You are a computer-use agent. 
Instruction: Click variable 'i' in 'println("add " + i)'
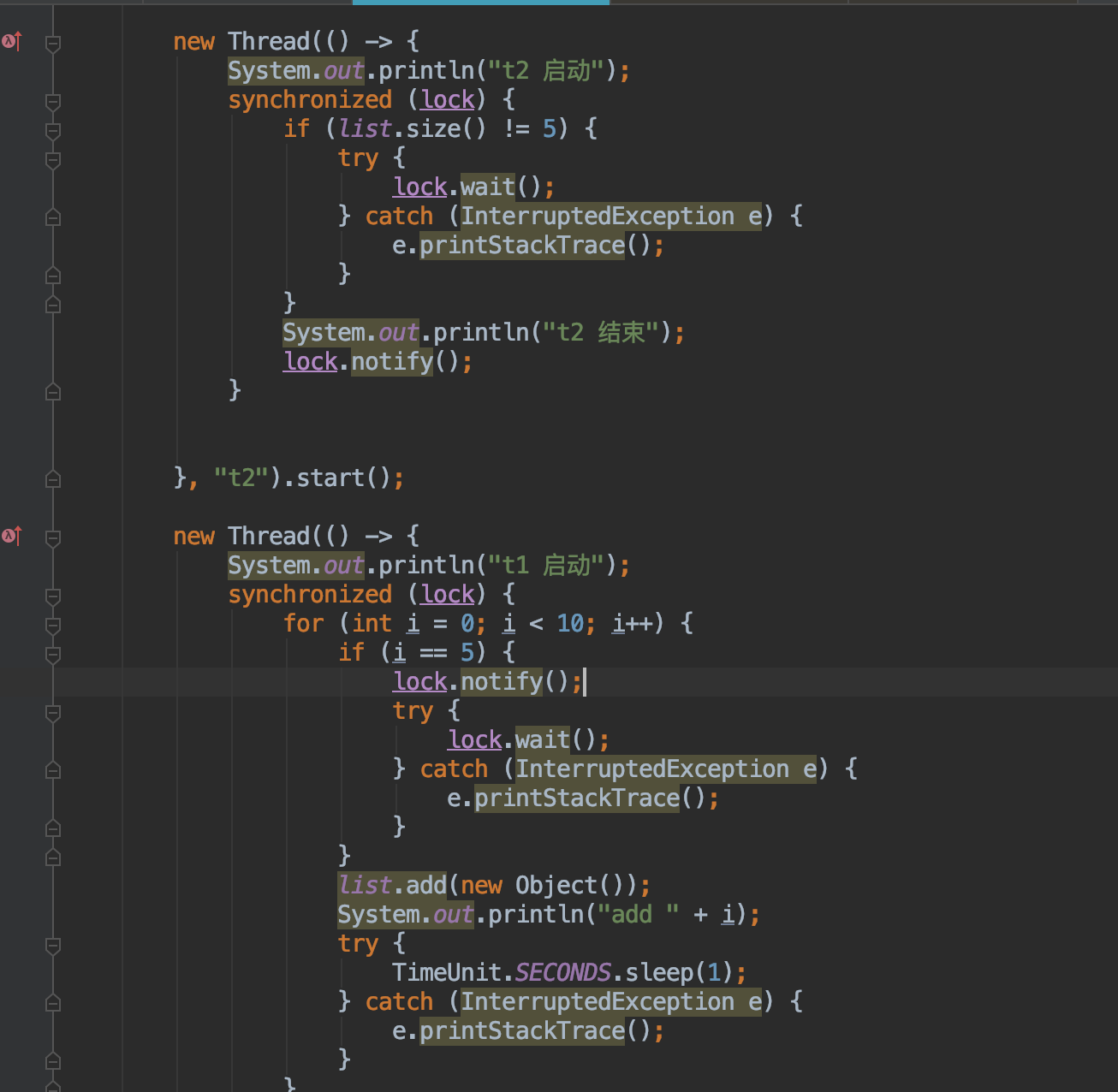(728, 914)
